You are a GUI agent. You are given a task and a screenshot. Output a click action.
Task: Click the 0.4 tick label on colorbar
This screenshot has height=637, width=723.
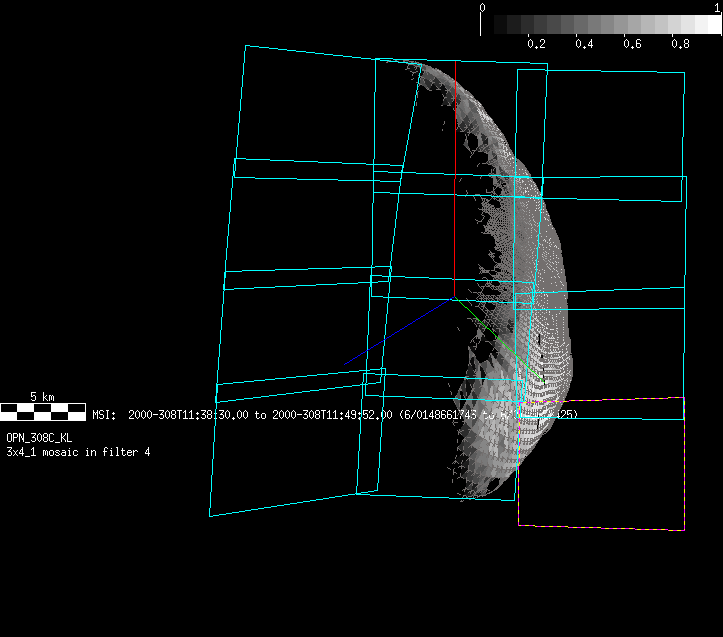584,44
